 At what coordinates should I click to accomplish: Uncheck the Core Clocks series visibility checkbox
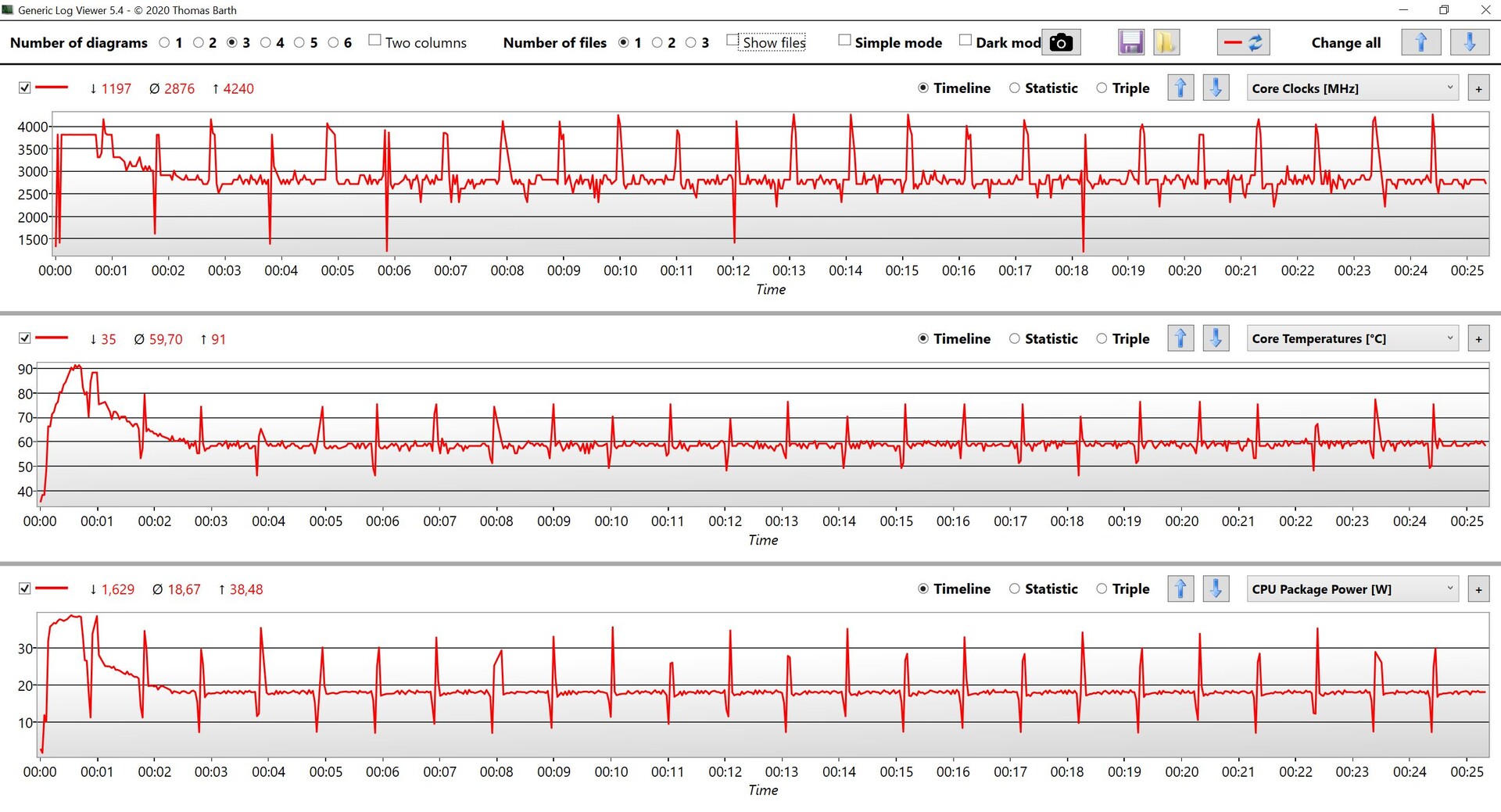pyautogui.click(x=24, y=88)
